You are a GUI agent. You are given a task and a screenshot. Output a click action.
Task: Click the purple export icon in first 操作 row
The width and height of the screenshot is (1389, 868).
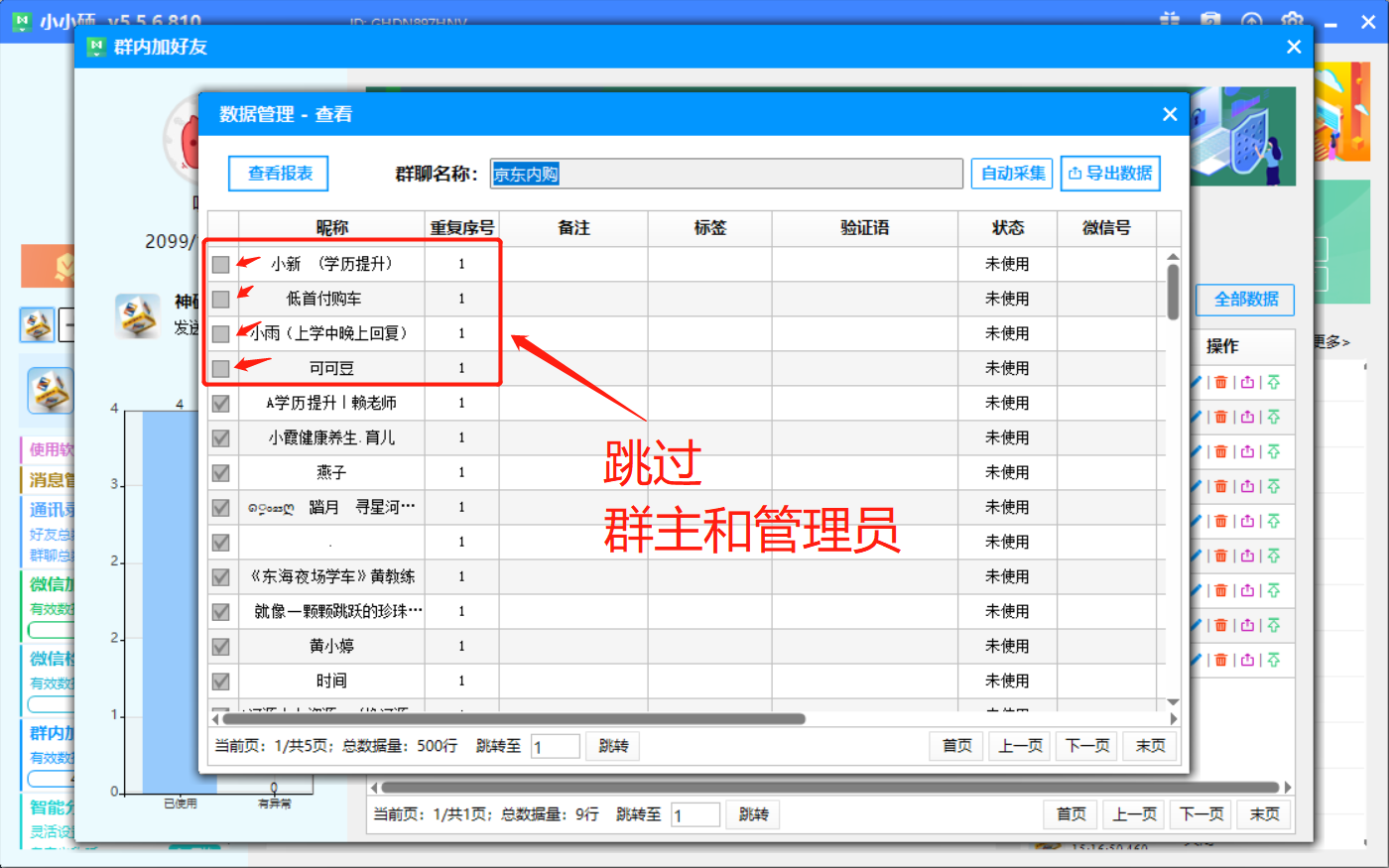click(x=1247, y=383)
